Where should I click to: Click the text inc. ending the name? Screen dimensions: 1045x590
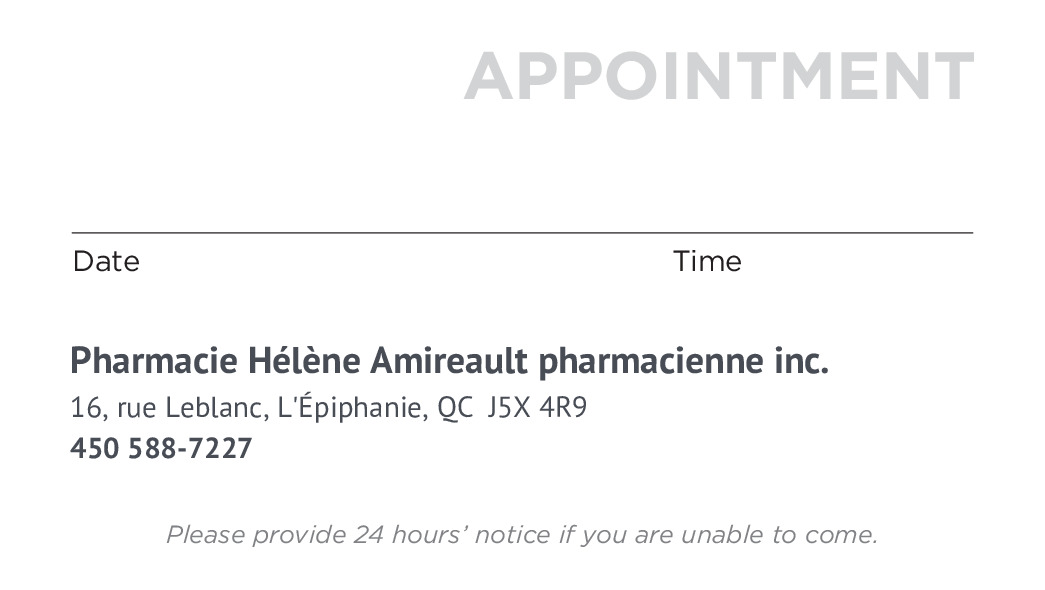802,361
